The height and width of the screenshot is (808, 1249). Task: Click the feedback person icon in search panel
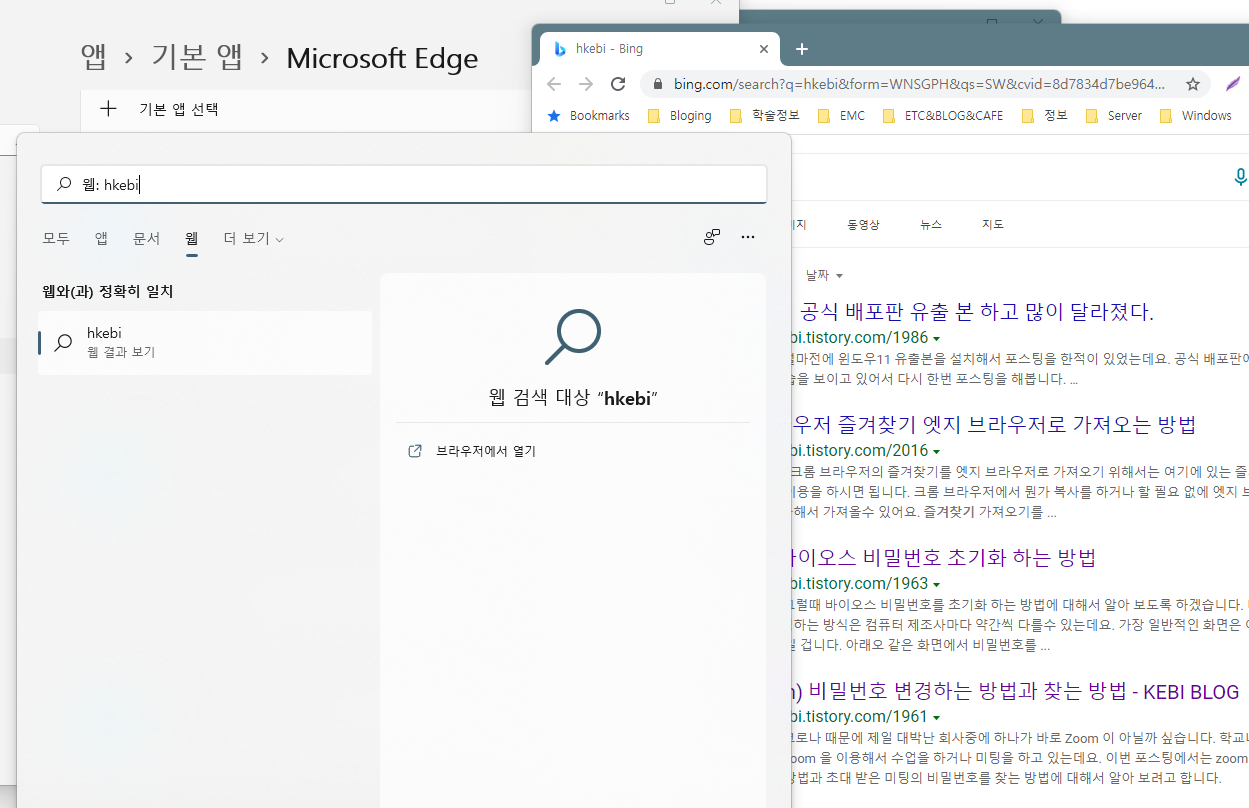point(711,237)
